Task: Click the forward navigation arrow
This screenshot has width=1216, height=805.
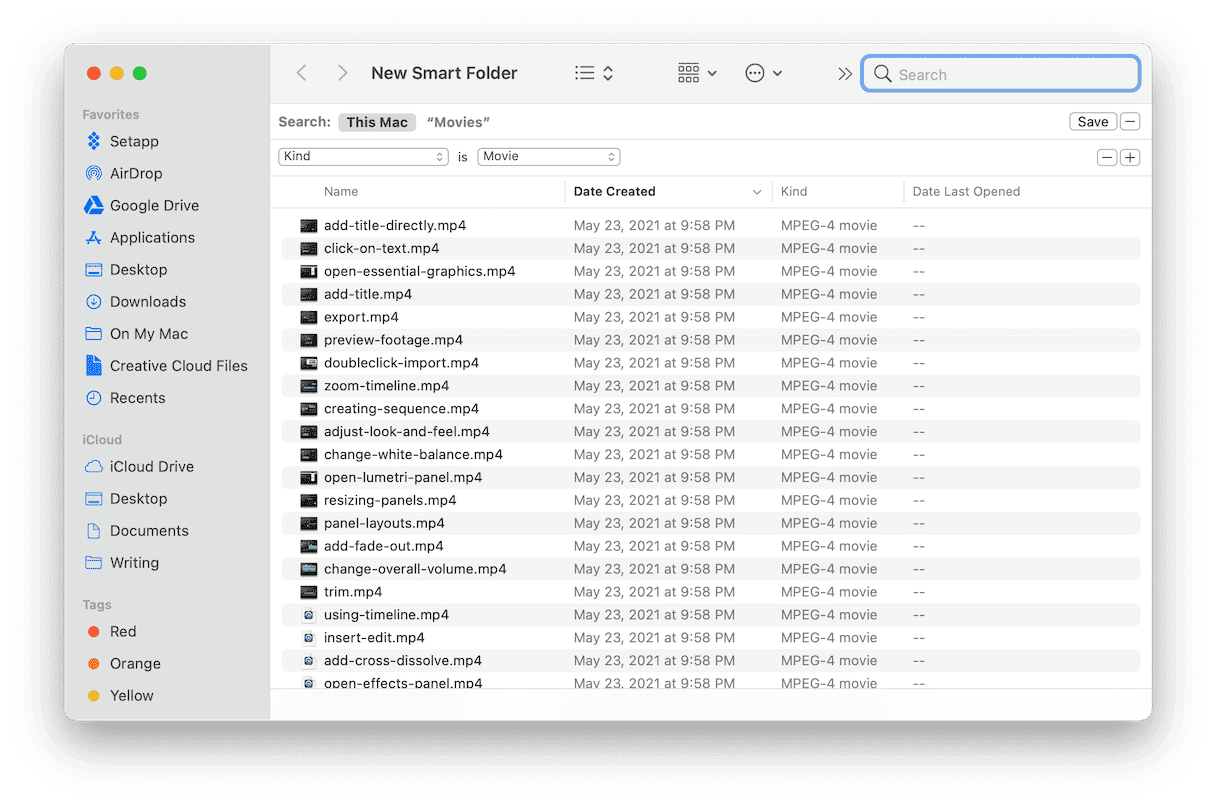Action: click(342, 73)
